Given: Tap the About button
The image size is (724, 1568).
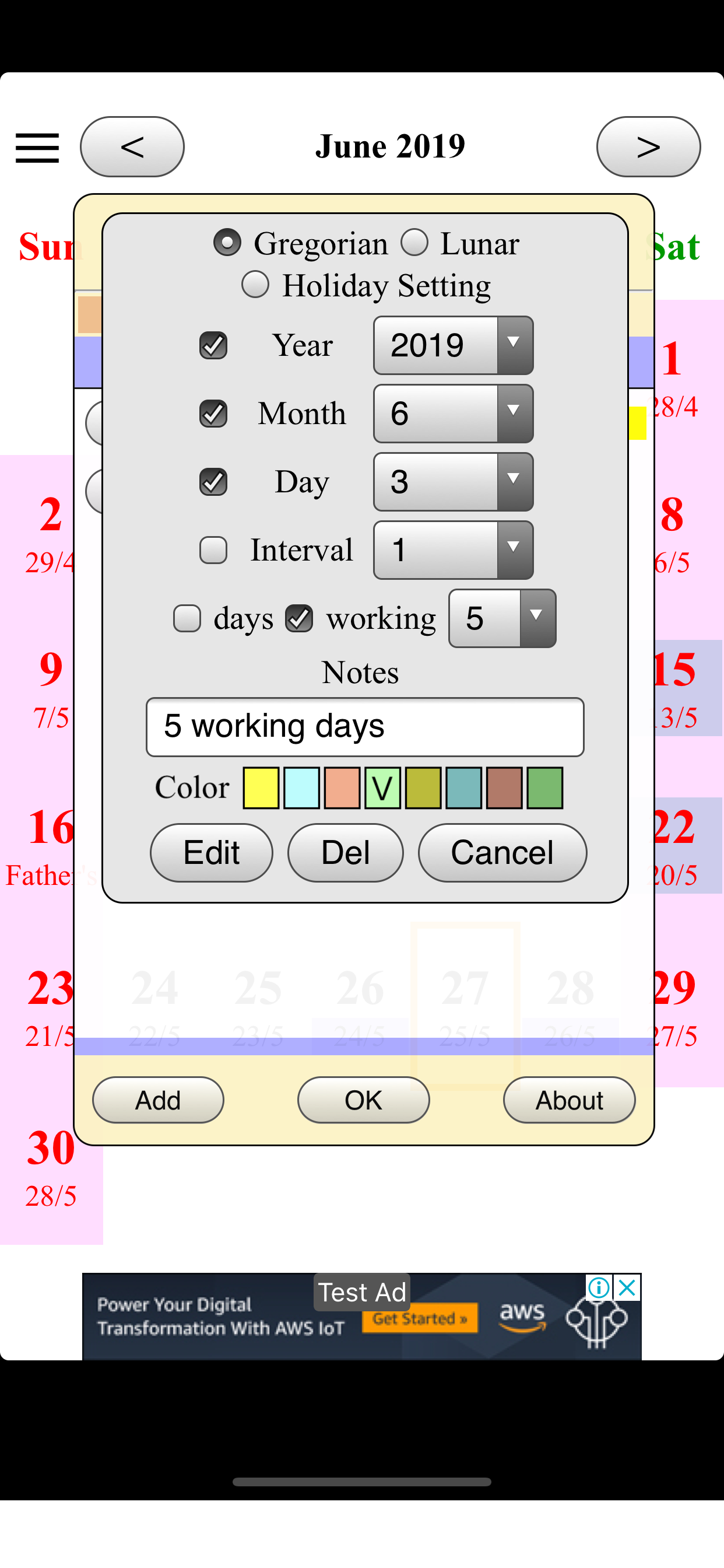Looking at the screenshot, I should 569,1100.
